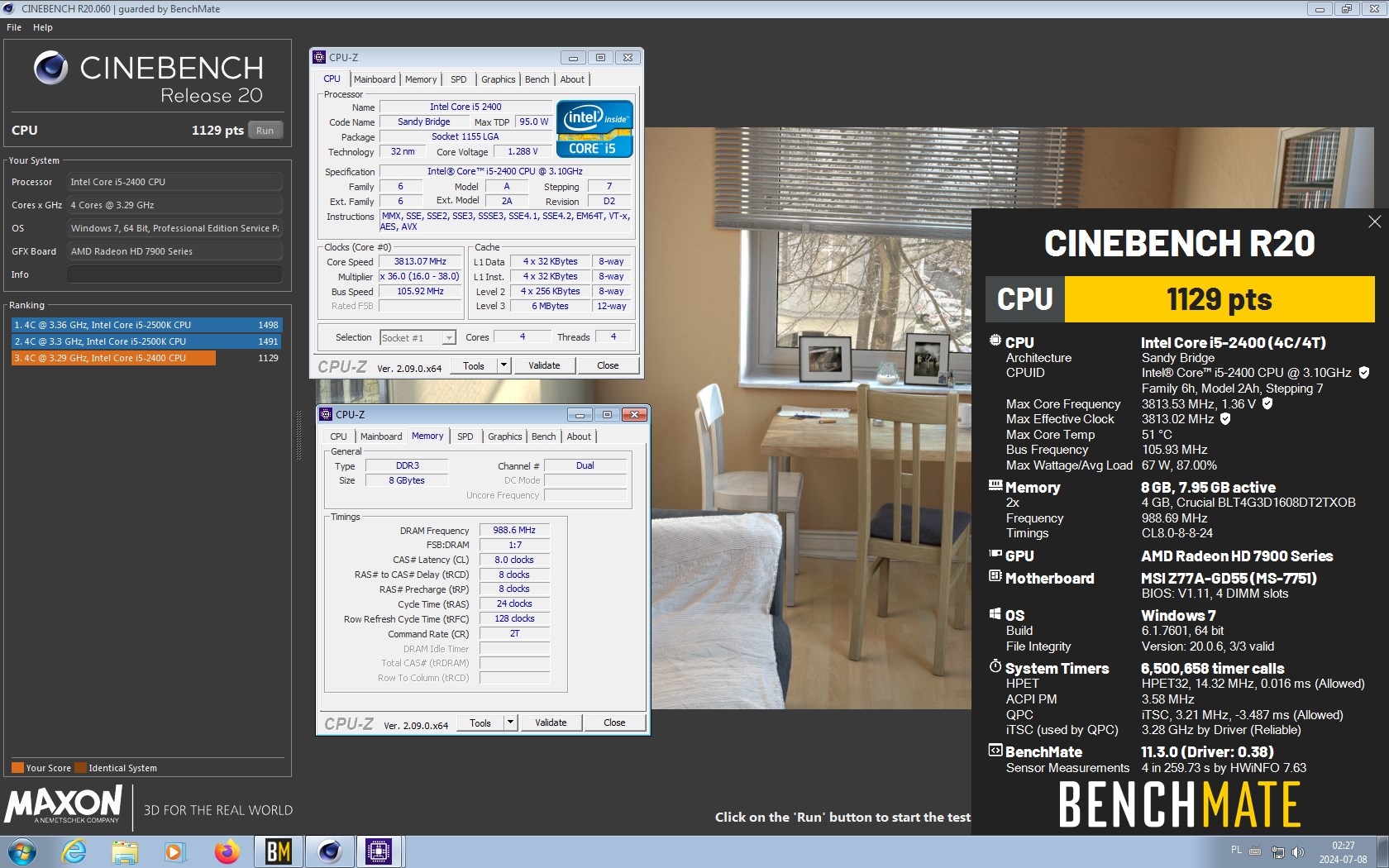Open Firefox from taskbar

tap(227, 851)
